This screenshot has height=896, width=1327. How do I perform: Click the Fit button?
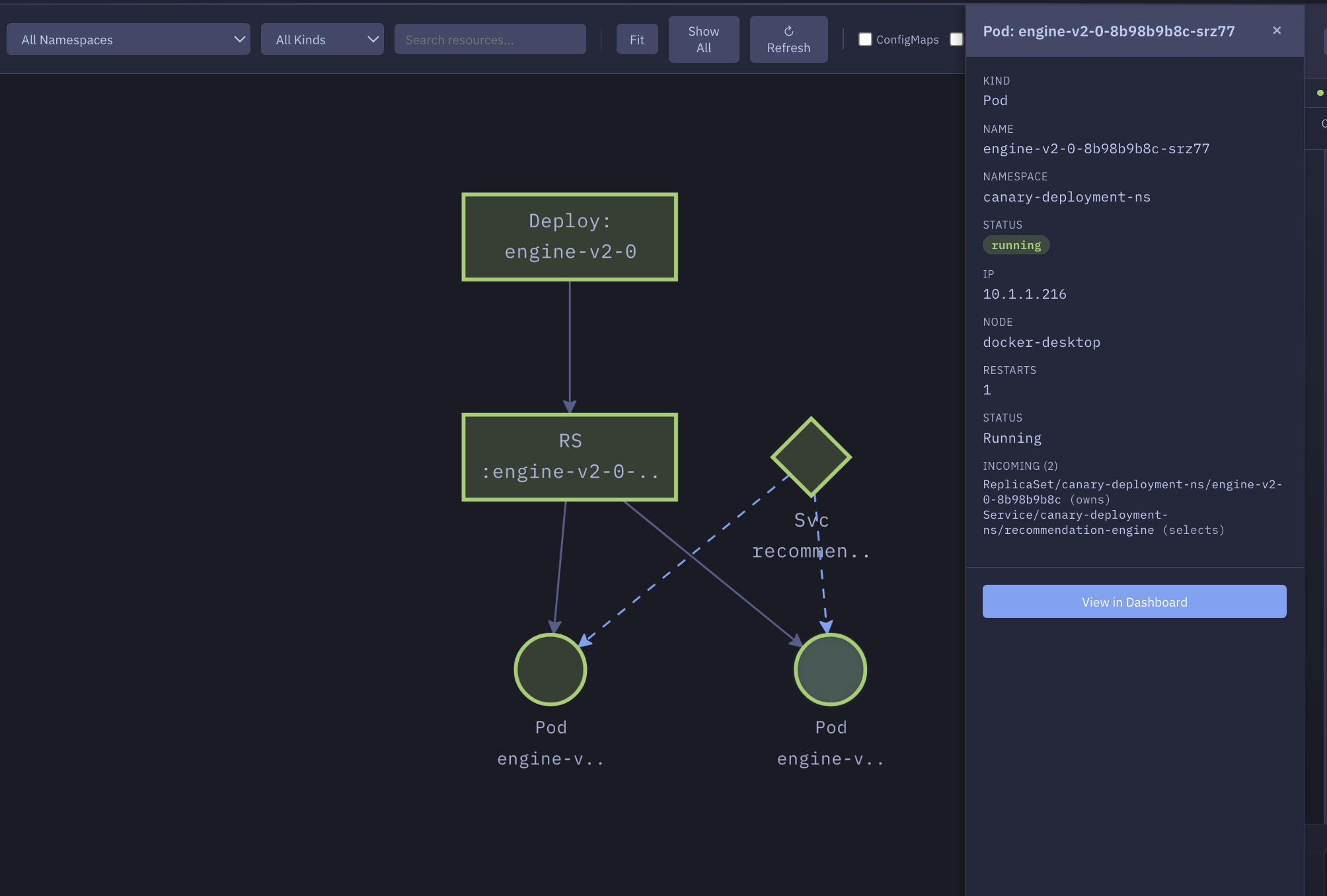click(636, 39)
